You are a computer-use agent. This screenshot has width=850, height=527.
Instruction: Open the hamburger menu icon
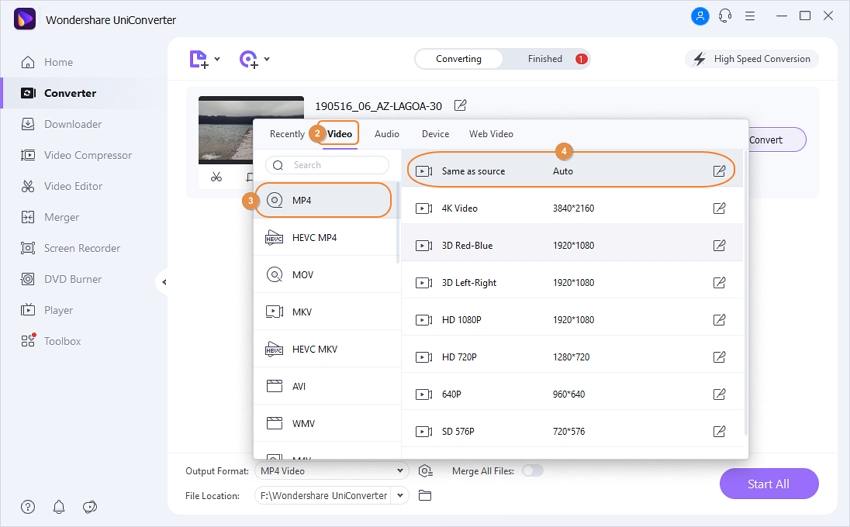pyautogui.click(x=750, y=16)
